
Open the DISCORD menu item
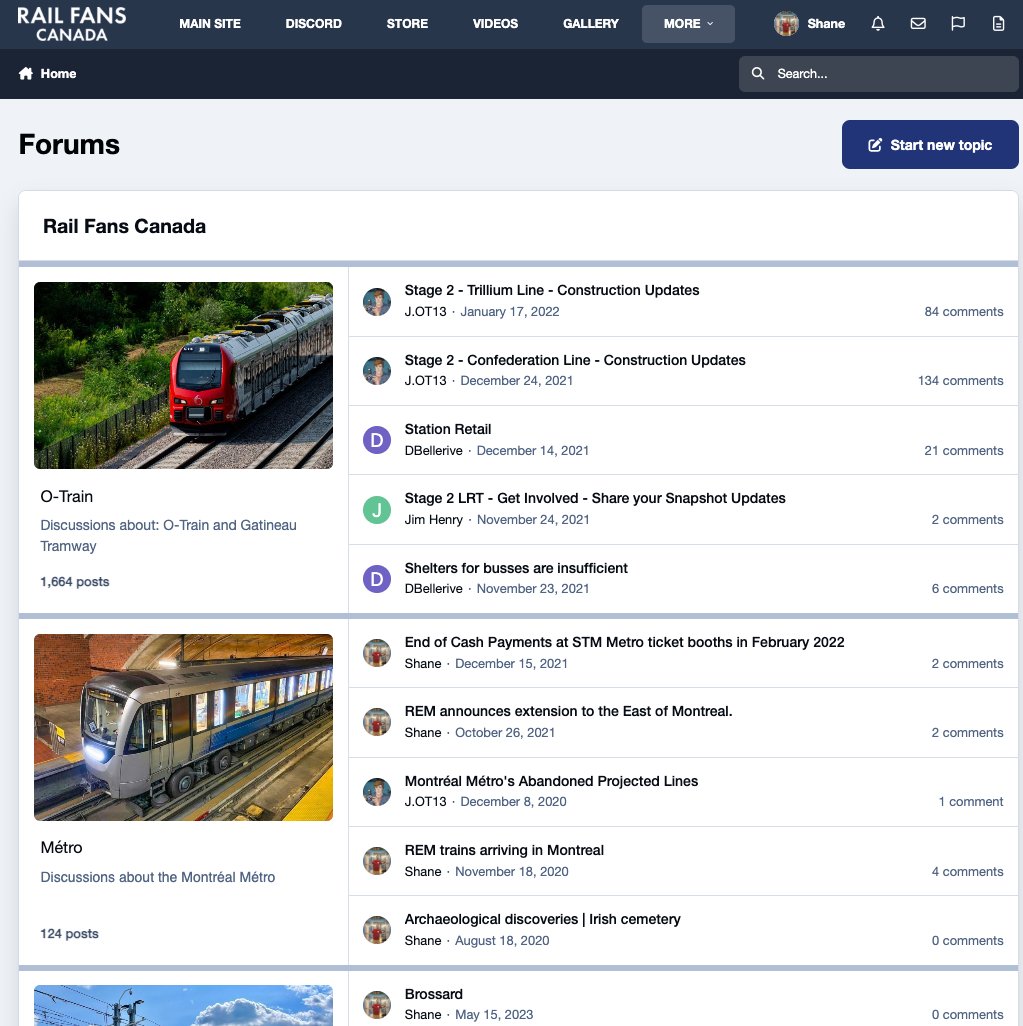click(x=314, y=24)
